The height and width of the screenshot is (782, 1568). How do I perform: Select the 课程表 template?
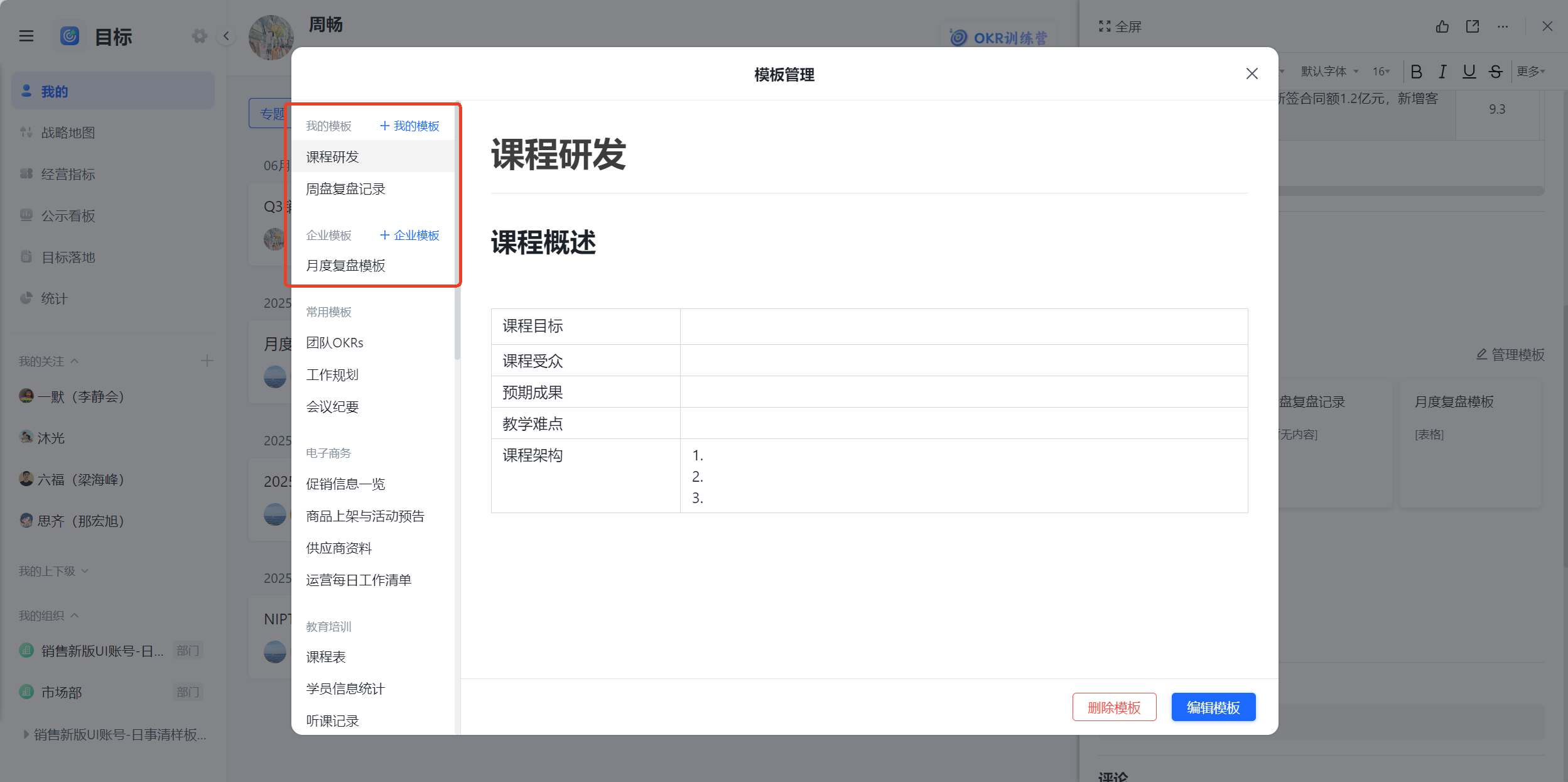click(x=374, y=656)
